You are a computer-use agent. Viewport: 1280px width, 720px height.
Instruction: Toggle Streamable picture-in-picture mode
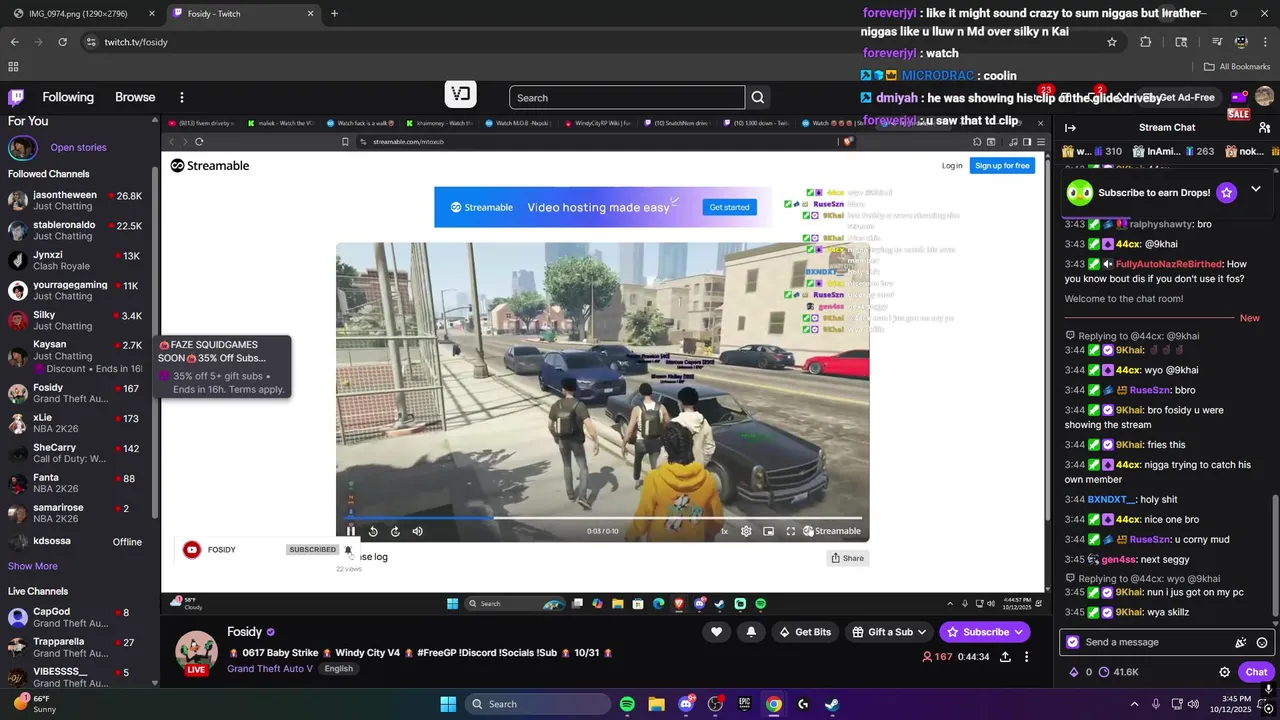coord(768,531)
